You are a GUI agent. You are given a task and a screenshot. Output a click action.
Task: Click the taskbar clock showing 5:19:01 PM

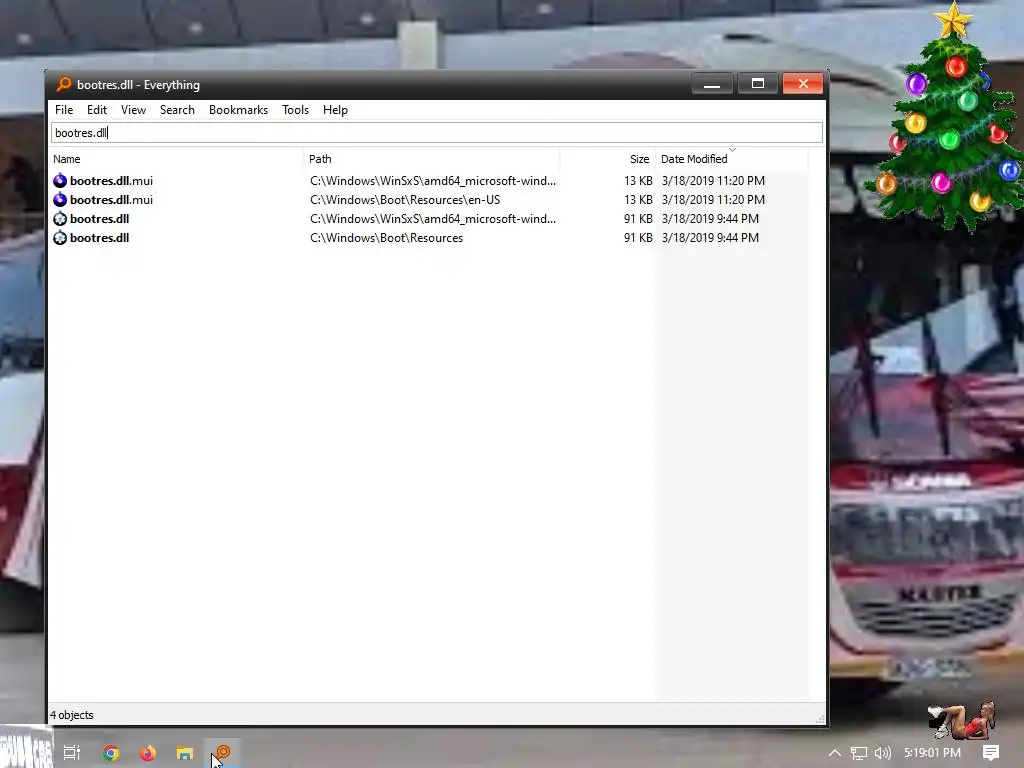[x=932, y=753]
